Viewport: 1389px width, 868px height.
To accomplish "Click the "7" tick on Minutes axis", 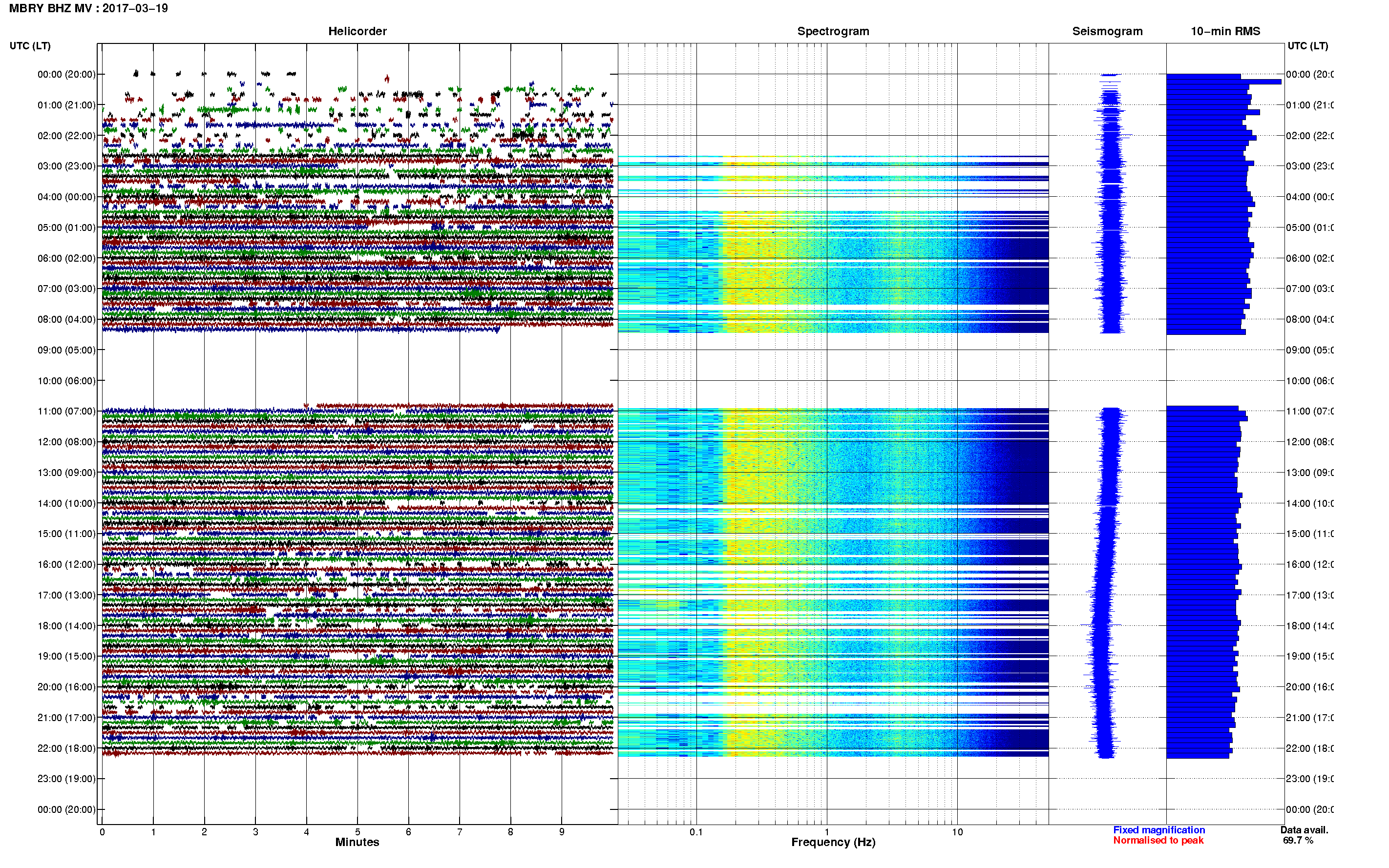I will click(460, 832).
